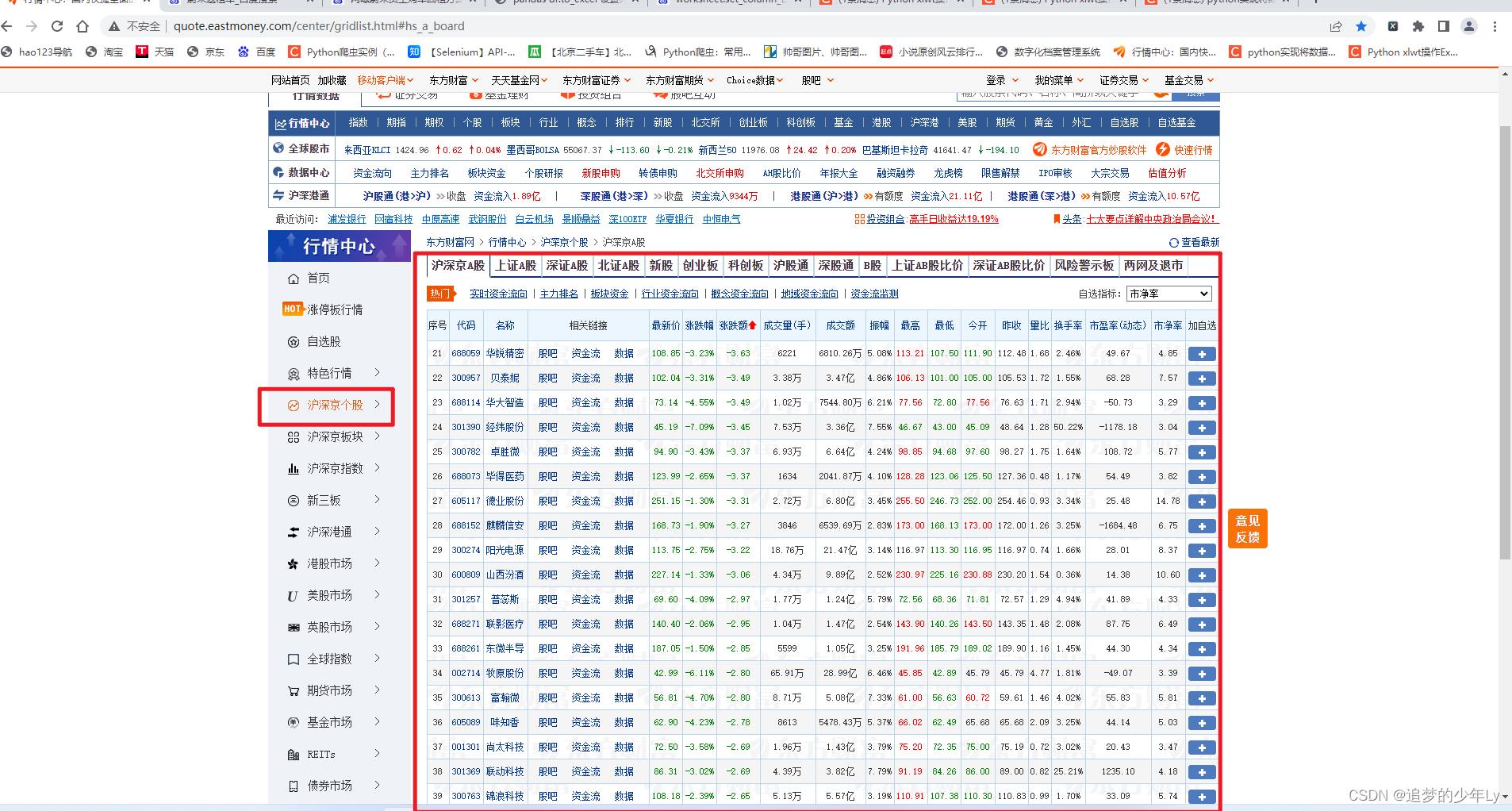This screenshot has height=811, width=1512.
Task: Add stock 300957 贝泰妮 to watchlist
Action: (x=1202, y=379)
